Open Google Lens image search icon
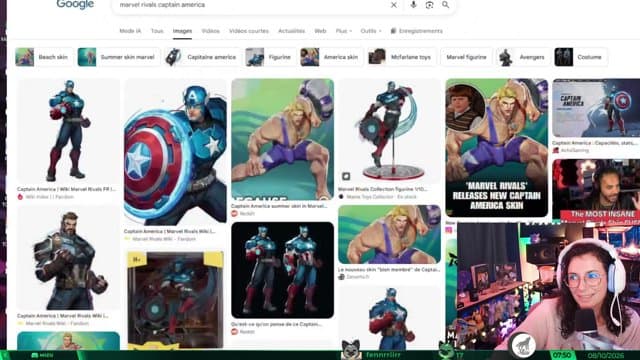640x360 pixels. tap(429, 5)
